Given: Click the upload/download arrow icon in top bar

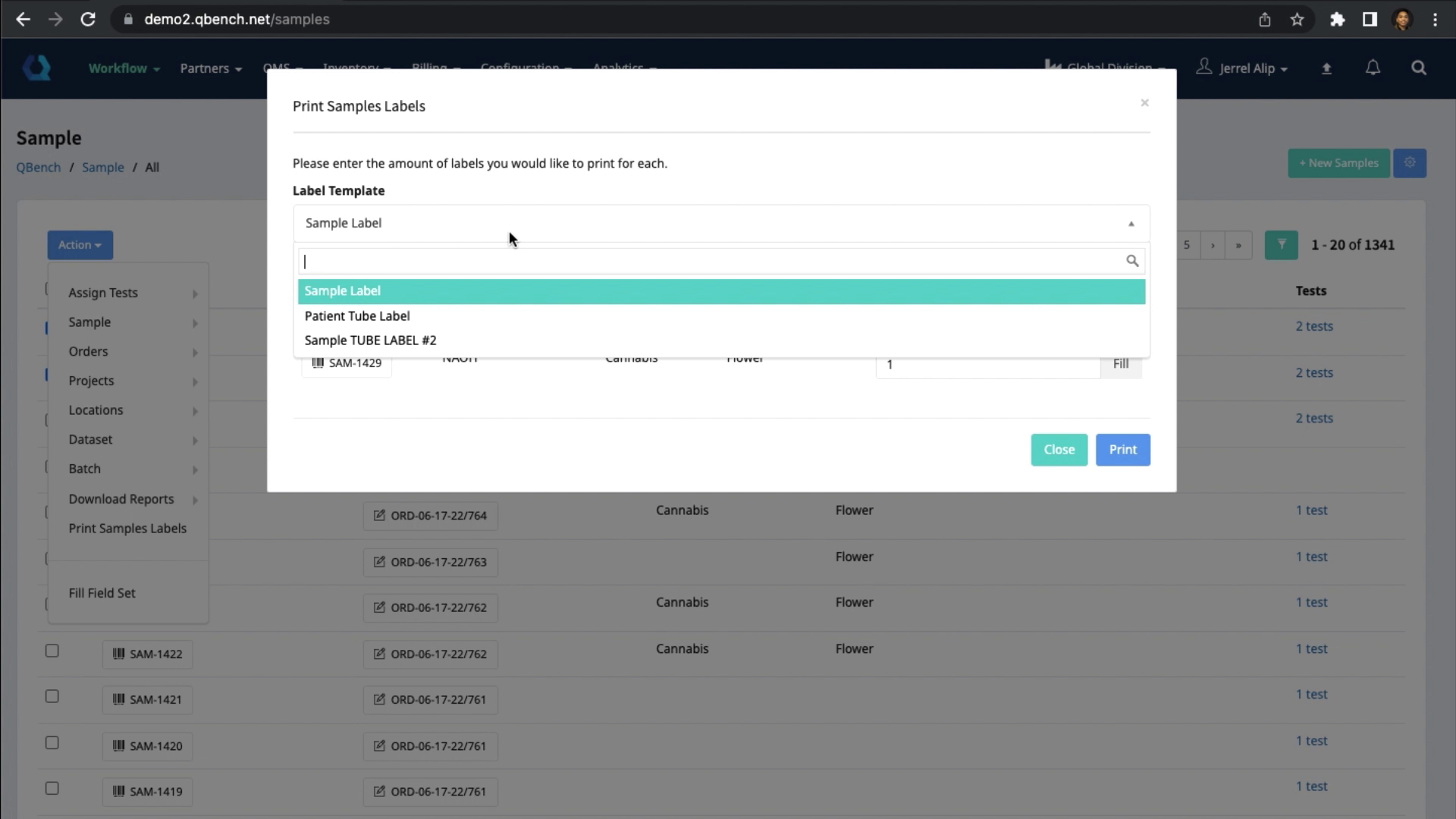Looking at the screenshot, I should [x=1326, y=68].
